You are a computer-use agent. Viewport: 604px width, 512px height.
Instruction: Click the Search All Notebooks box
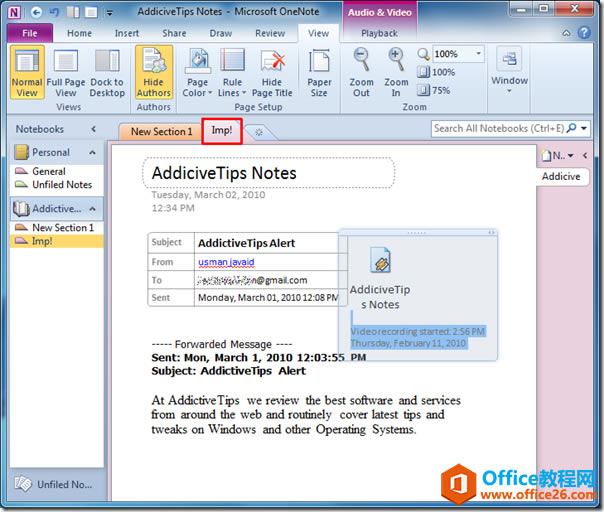(x=498, y=128)
